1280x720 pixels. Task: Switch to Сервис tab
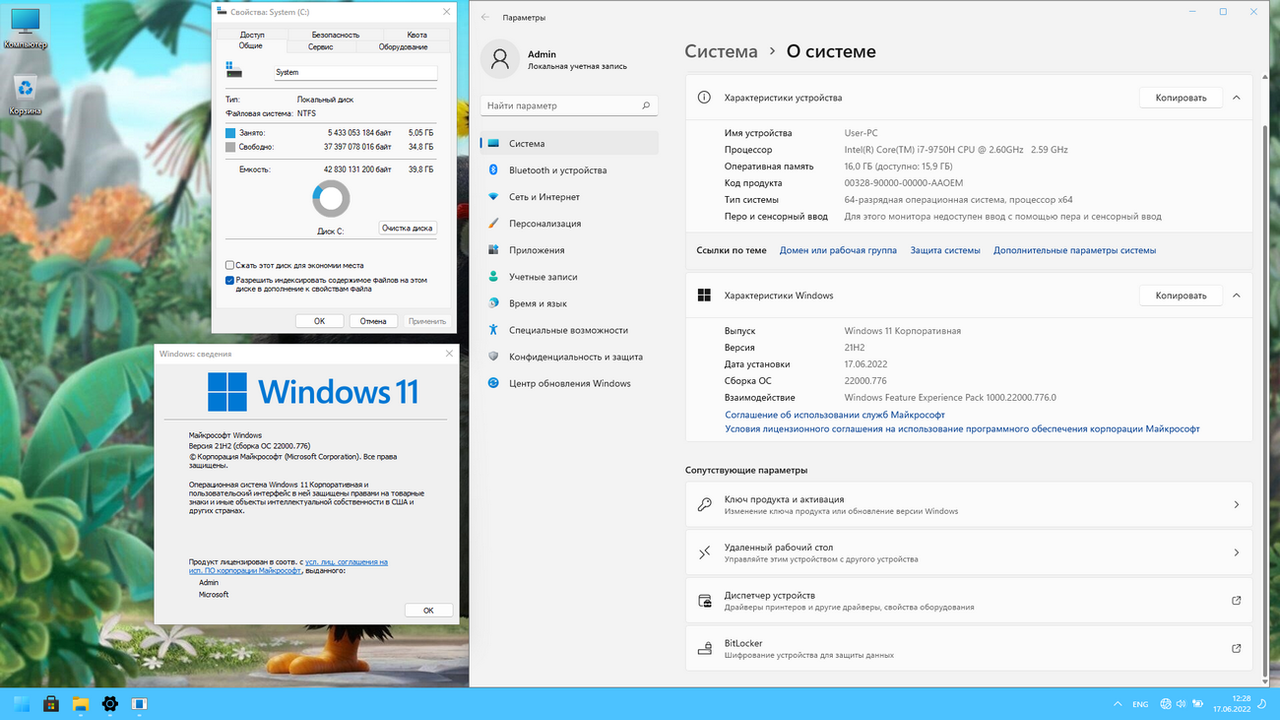(321, 47)
